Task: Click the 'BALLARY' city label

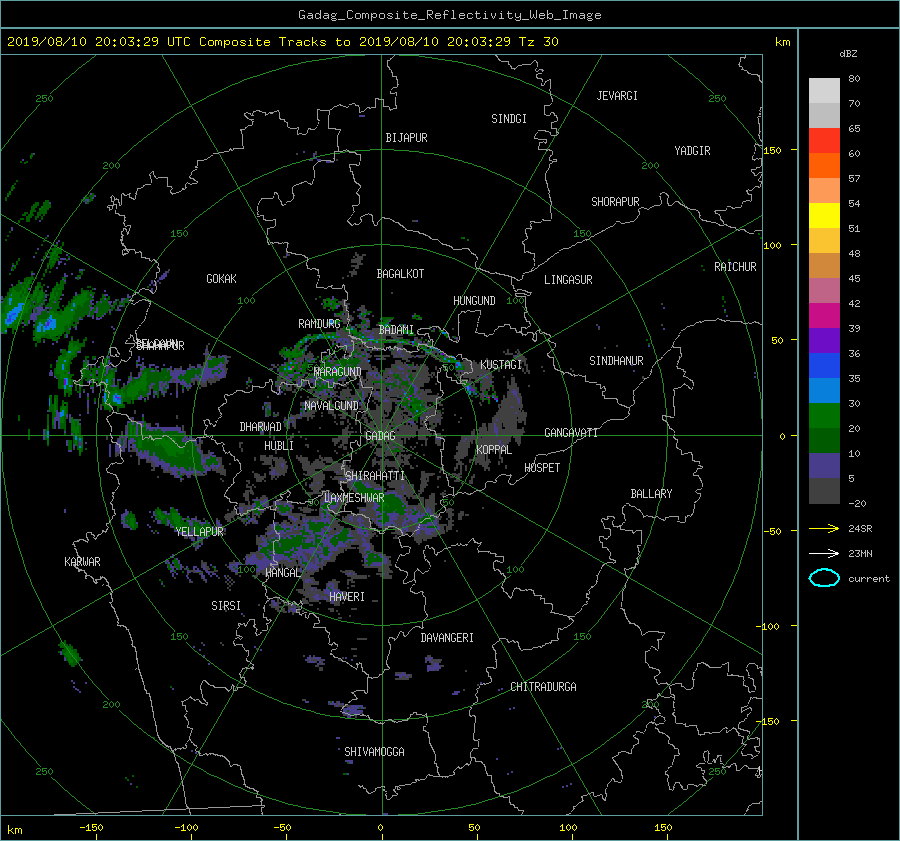Action: pos(651,494)
